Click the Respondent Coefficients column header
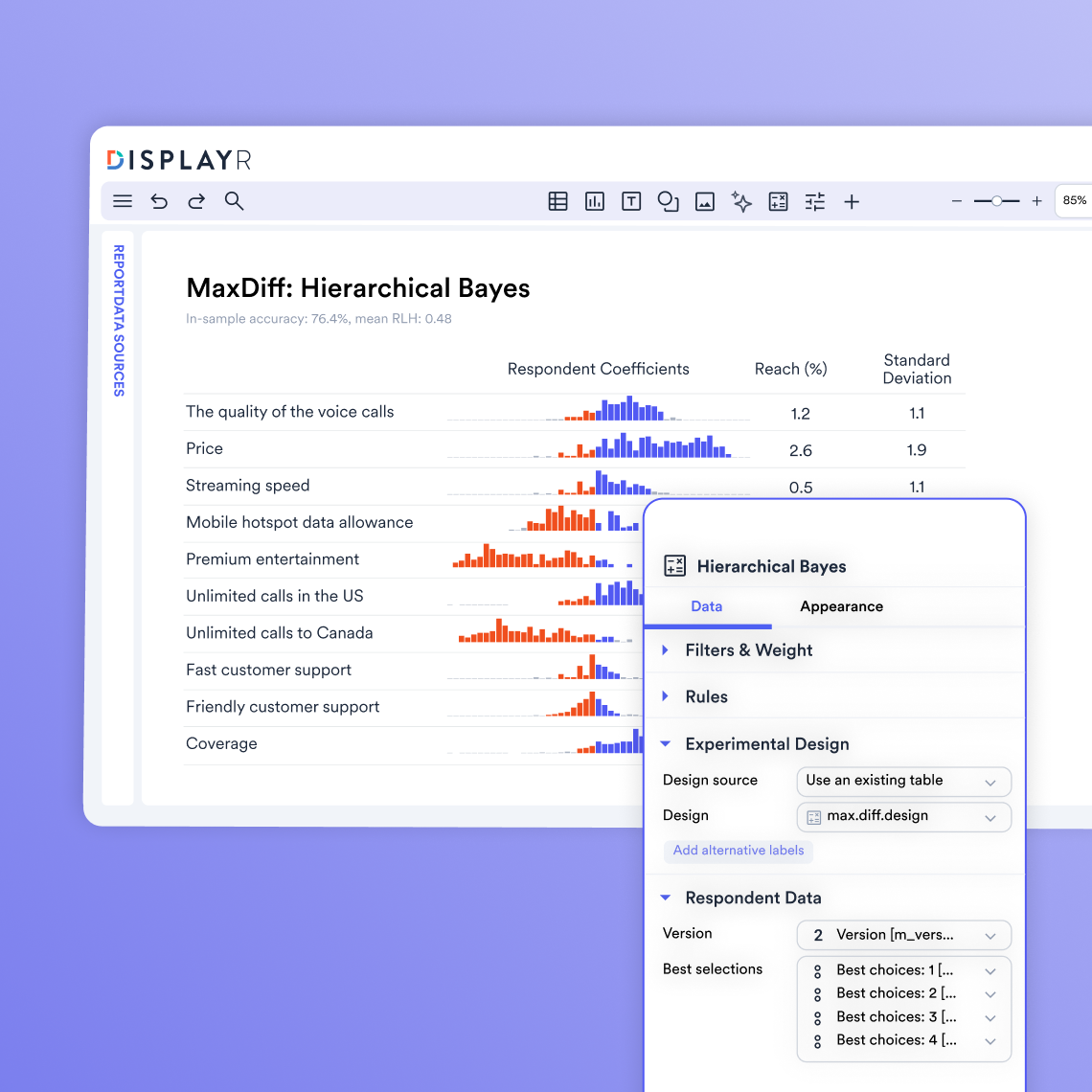 pyautogui.click(x=599, y=369)
